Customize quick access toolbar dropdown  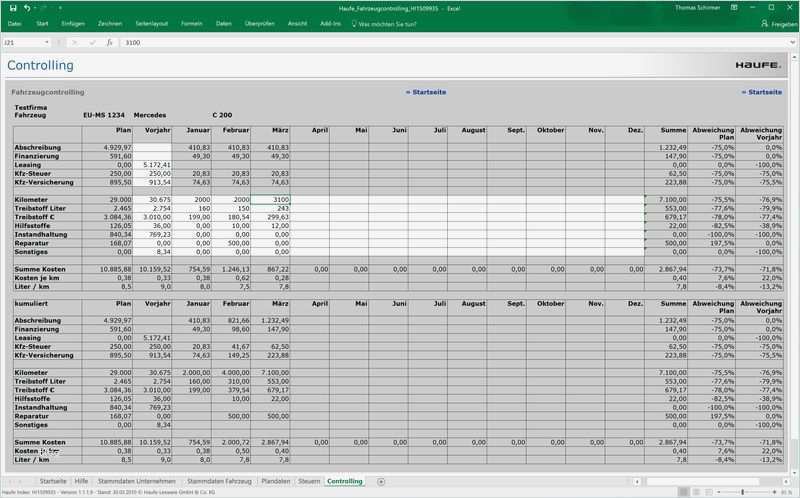click(x=60, y=8)
